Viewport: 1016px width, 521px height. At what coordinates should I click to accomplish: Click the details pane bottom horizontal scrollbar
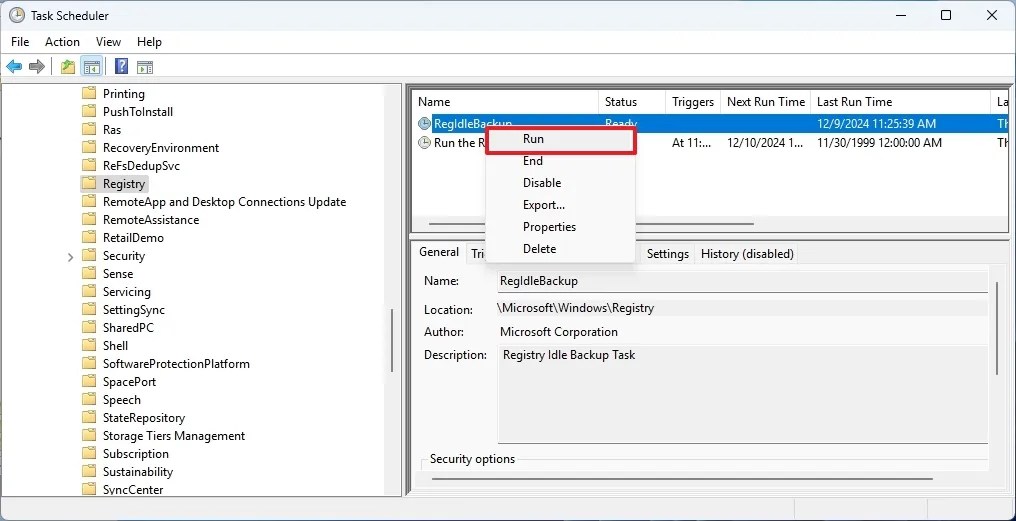point(682,479)
